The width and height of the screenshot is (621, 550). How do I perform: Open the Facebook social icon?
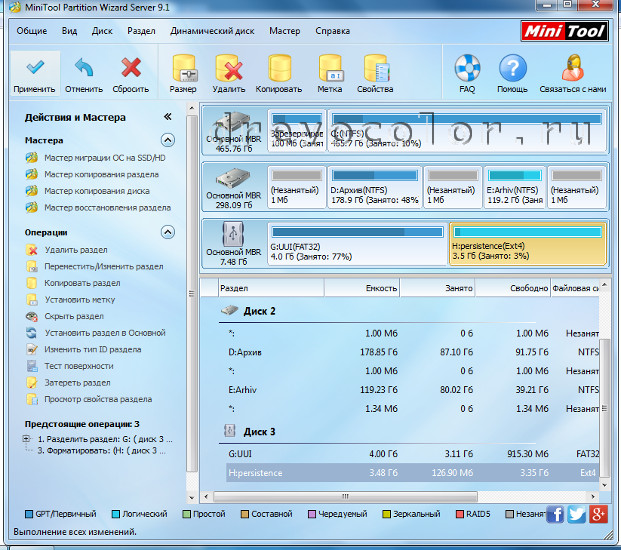pos(556,514)
